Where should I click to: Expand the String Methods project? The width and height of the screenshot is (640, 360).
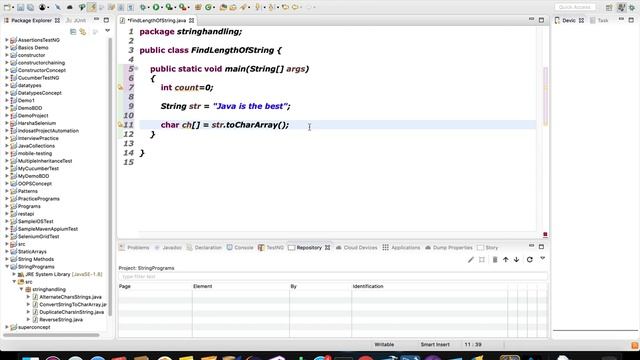click(7, 259)
